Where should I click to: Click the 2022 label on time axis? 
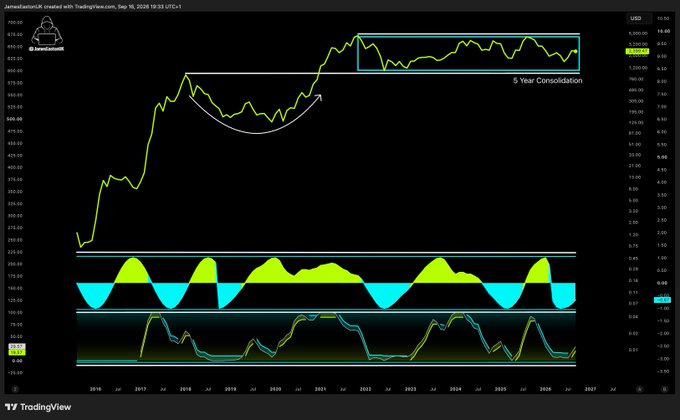(366, 389)
